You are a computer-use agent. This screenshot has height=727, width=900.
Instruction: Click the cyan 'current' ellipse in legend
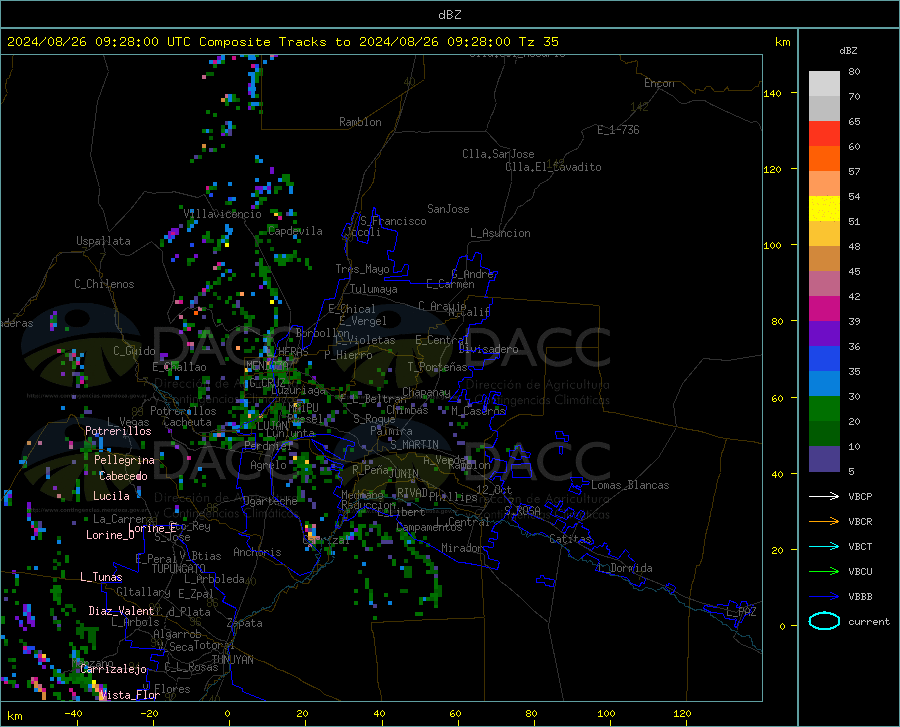[x=824, y=621]
